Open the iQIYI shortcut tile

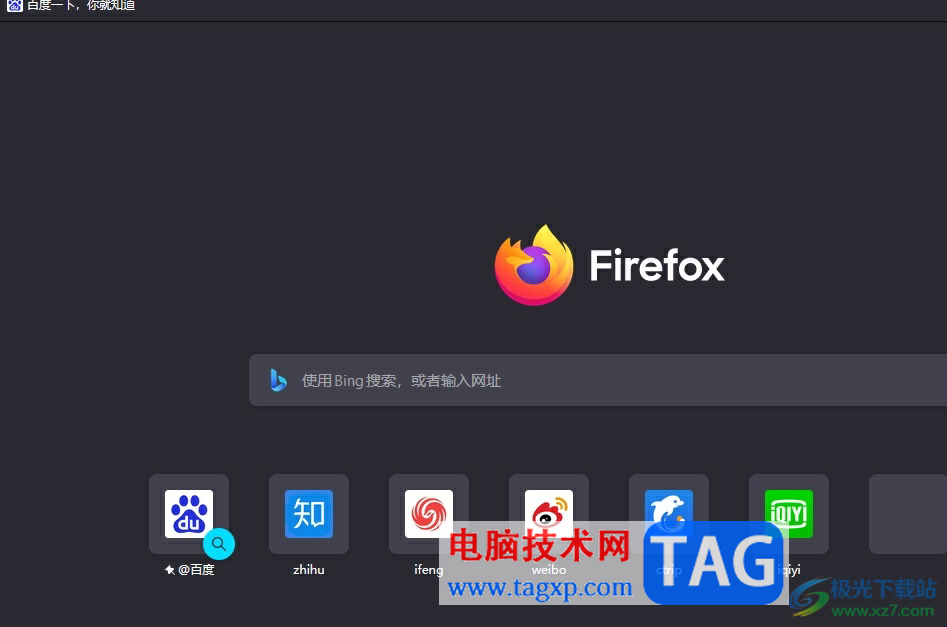pyautogui.click(x=789, y=513)
